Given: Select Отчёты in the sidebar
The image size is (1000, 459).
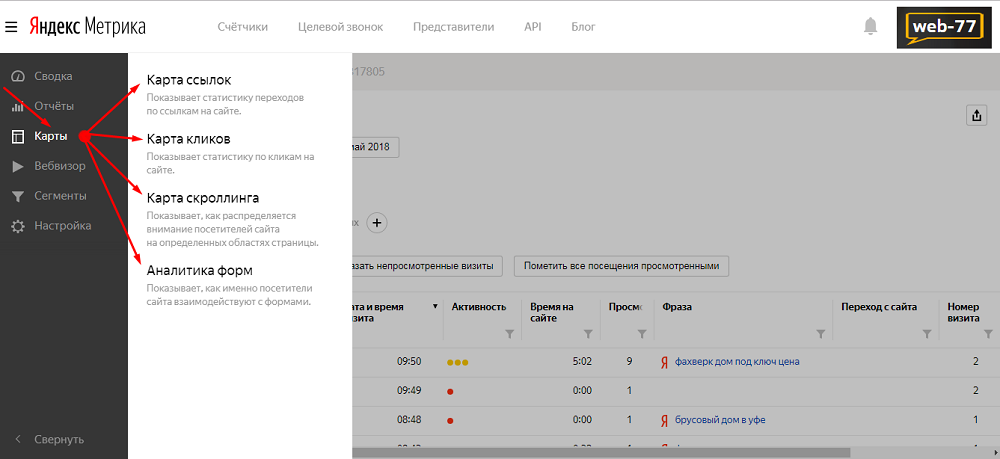Looking at the screenshot, I should tap(54, 106).
